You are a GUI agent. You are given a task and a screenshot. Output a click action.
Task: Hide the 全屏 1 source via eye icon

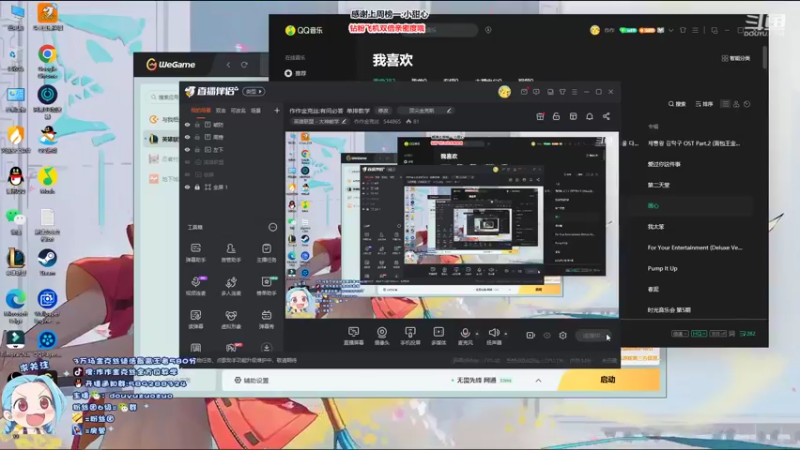click(x=187, y=187)
